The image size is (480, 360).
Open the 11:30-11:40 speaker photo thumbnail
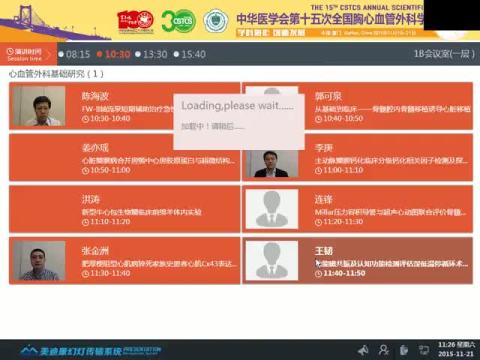(39, 261)
